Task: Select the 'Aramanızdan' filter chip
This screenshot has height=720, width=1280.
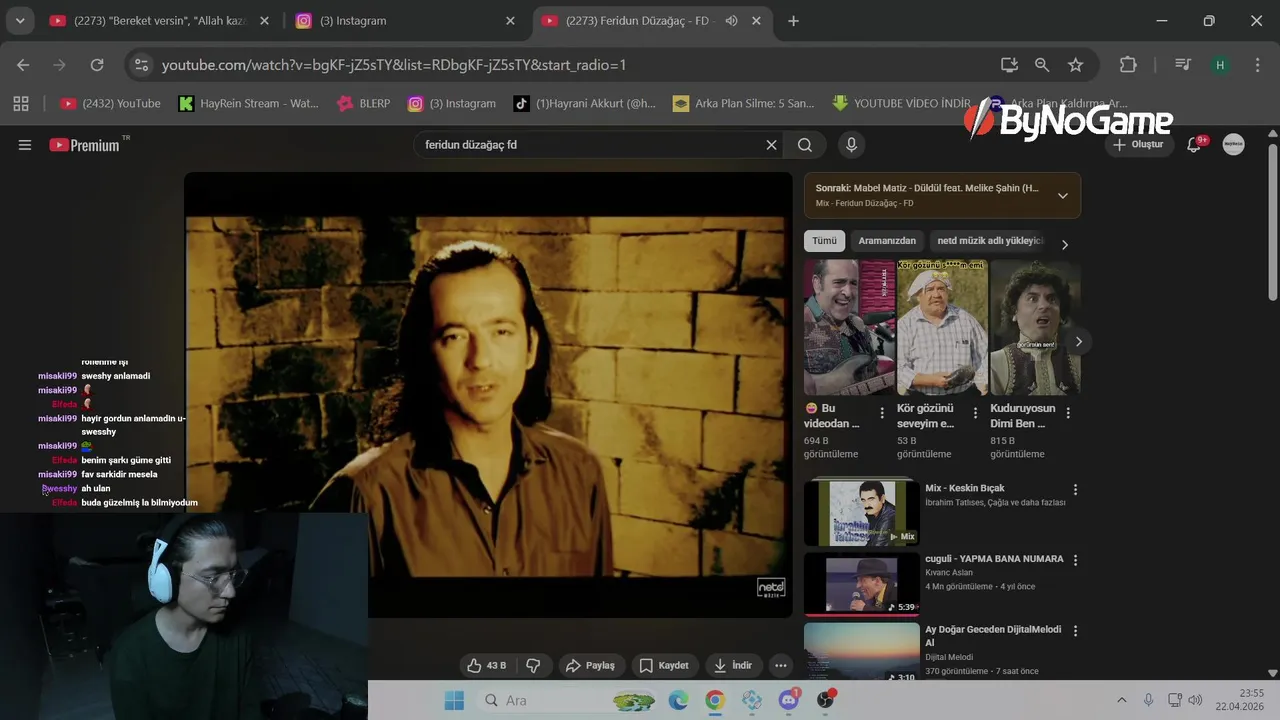Action: (887, 241)
